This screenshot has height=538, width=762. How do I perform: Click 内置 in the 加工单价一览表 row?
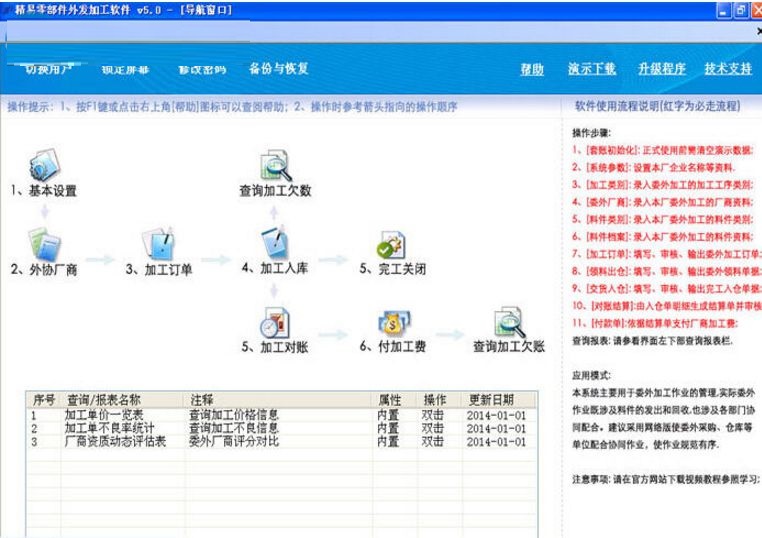388,415
